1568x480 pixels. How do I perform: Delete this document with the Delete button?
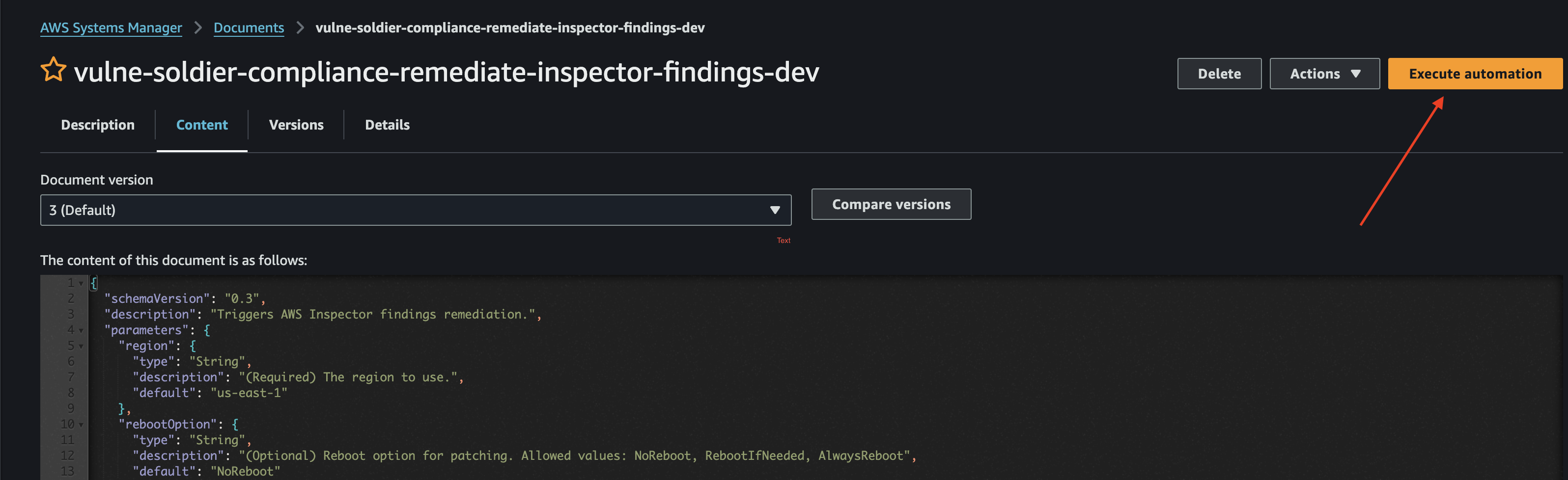1219,74
